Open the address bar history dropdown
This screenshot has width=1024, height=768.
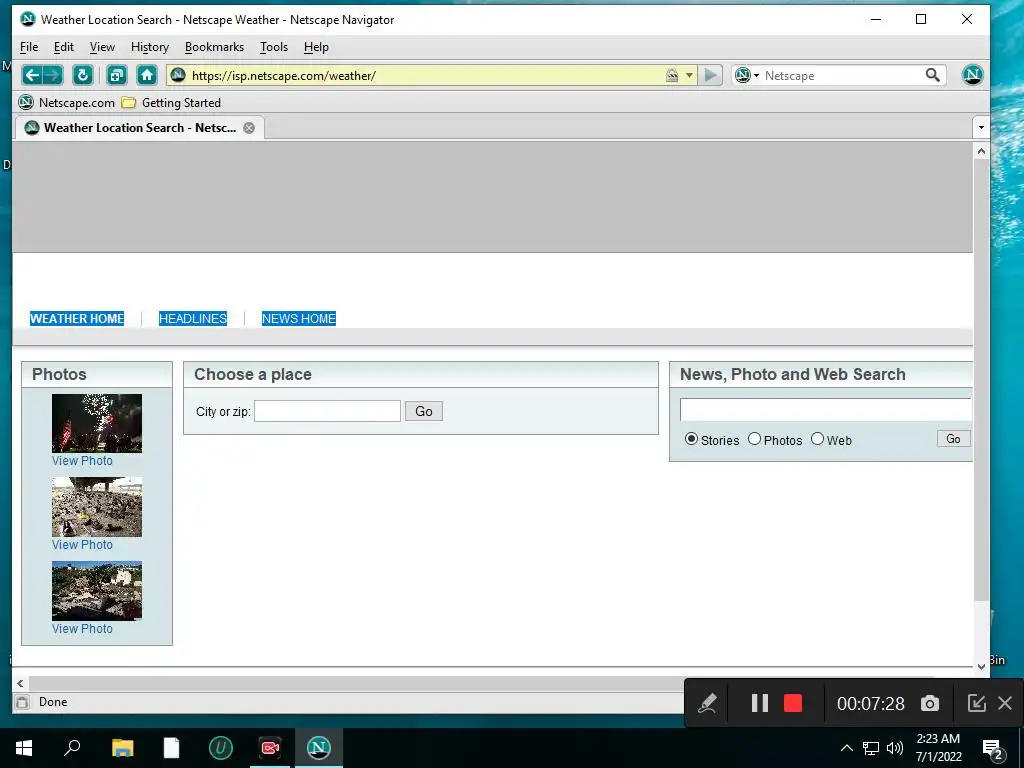pyautogui.click(x=689, y=76)
